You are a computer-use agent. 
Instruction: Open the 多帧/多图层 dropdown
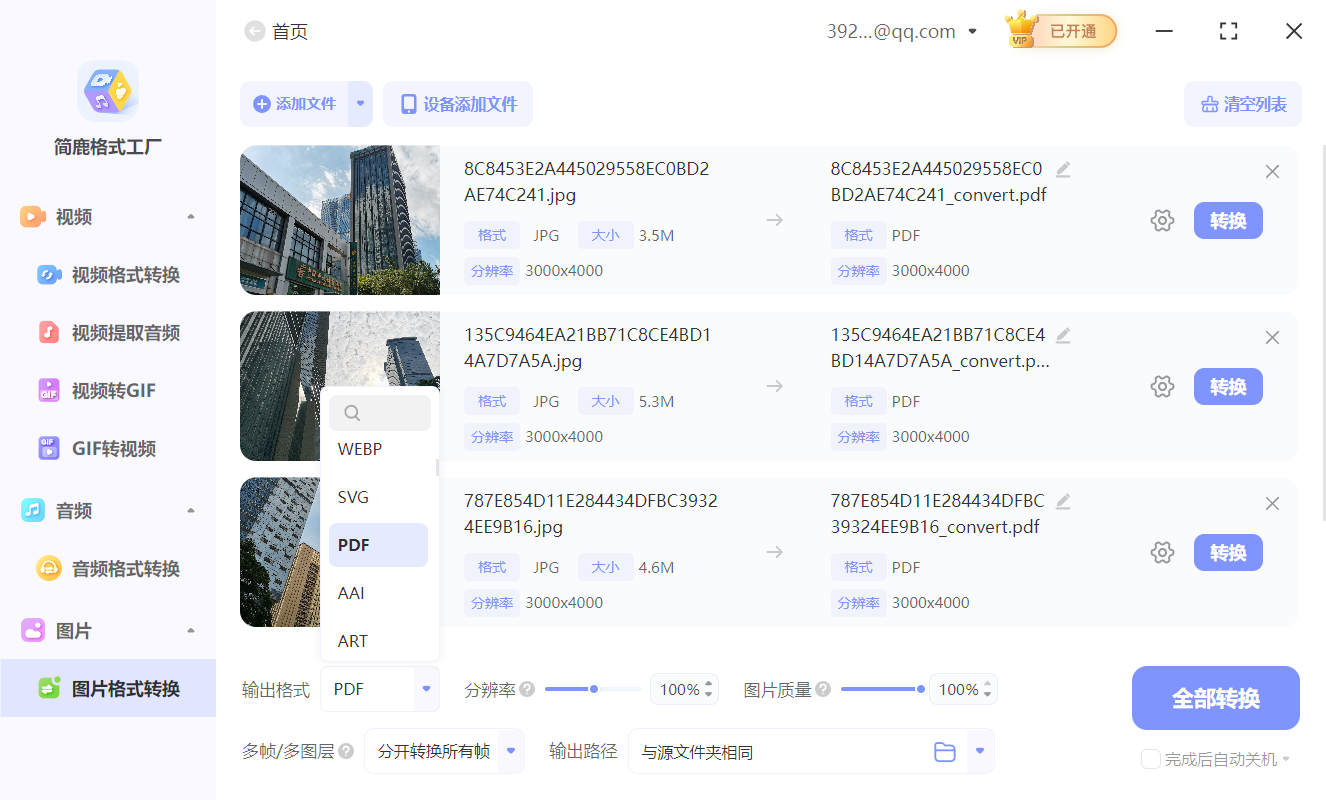point(444,751)
